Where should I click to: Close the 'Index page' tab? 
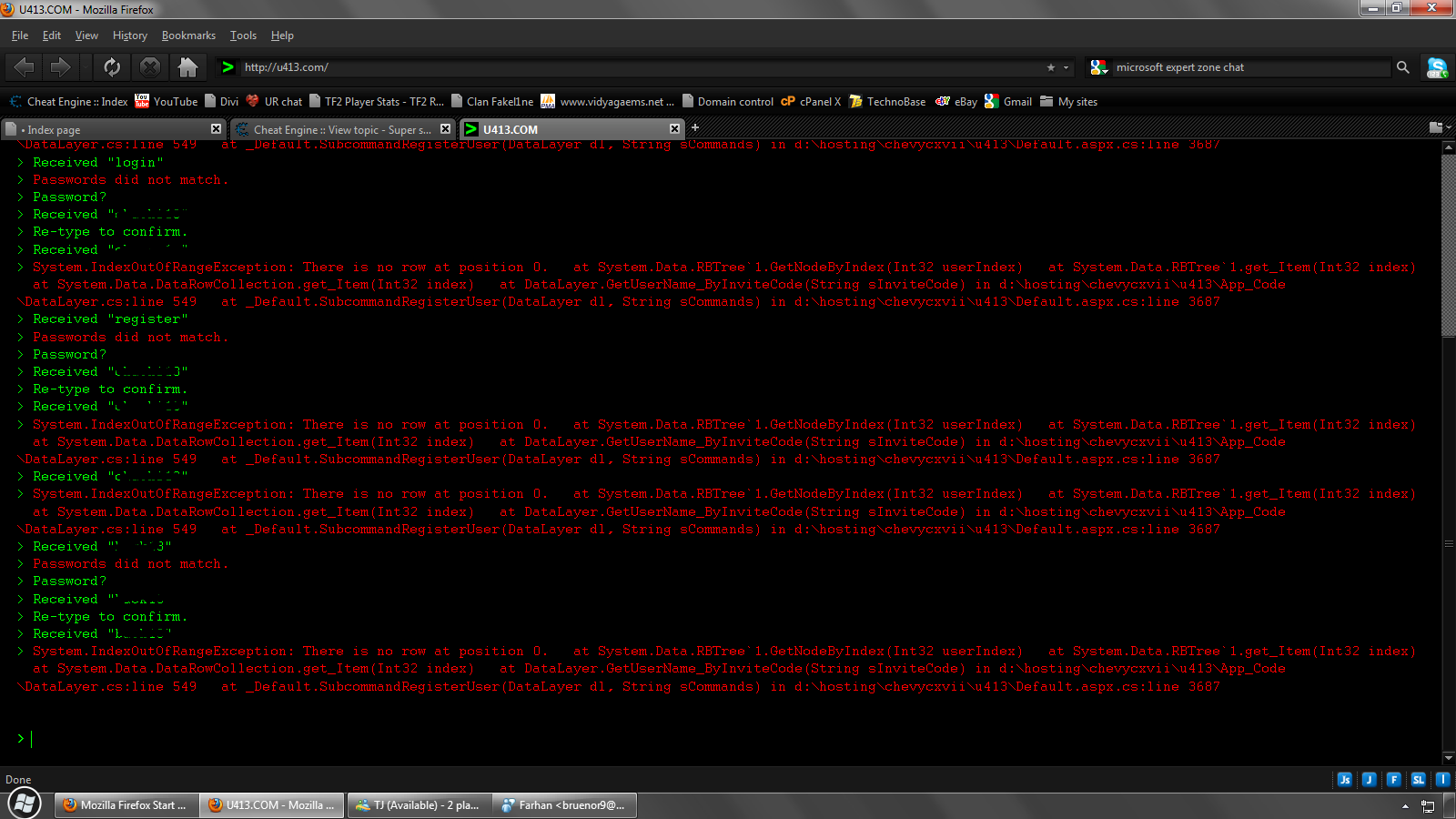click(216, 129)
